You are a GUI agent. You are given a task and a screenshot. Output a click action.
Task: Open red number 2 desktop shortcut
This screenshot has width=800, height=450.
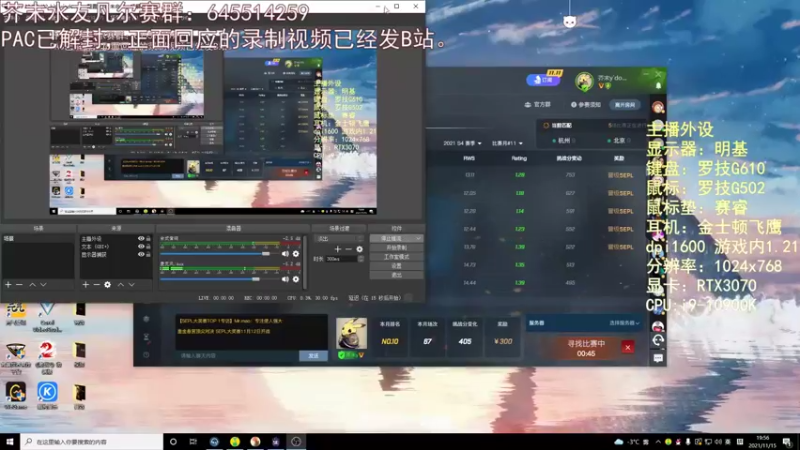click(x=47, y=351)
